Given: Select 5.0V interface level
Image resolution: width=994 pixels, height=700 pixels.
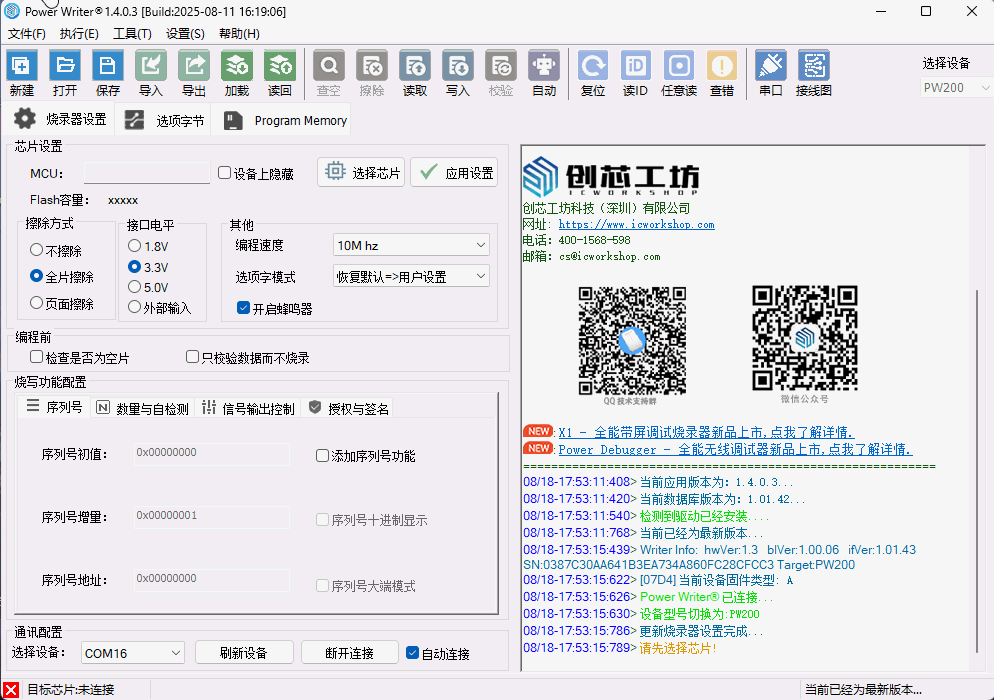Looking at the screenshot, I should [x=134, y=287].
